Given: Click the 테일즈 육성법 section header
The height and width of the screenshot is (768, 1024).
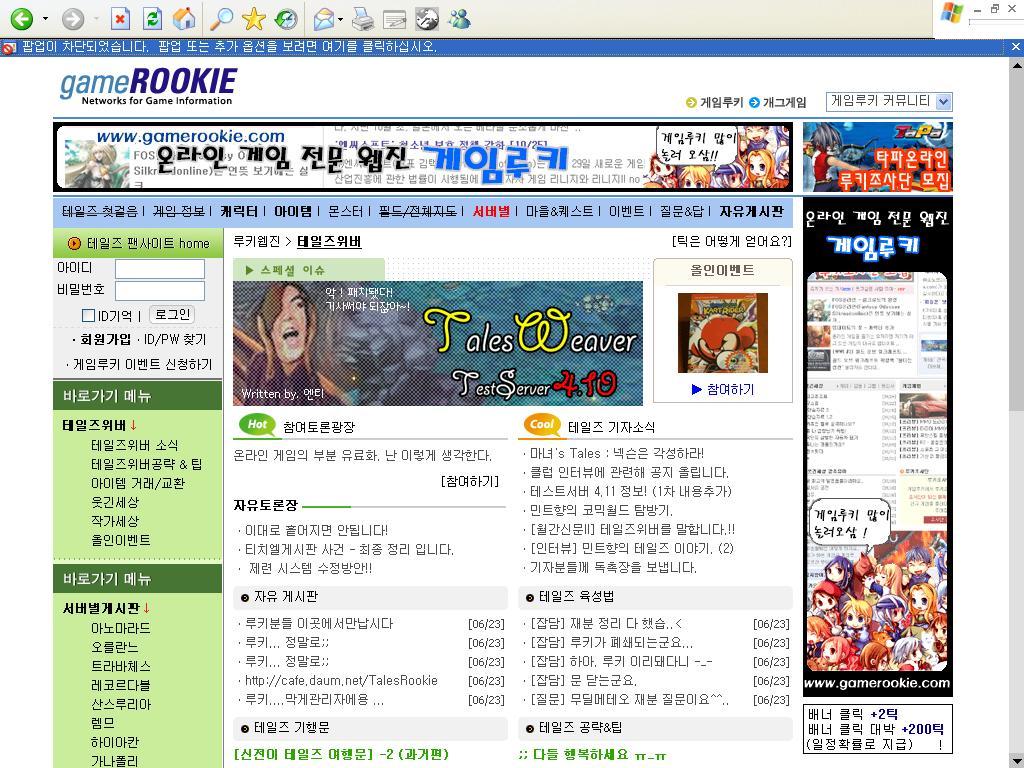Looking at the screenshot, I should (655, 597).
